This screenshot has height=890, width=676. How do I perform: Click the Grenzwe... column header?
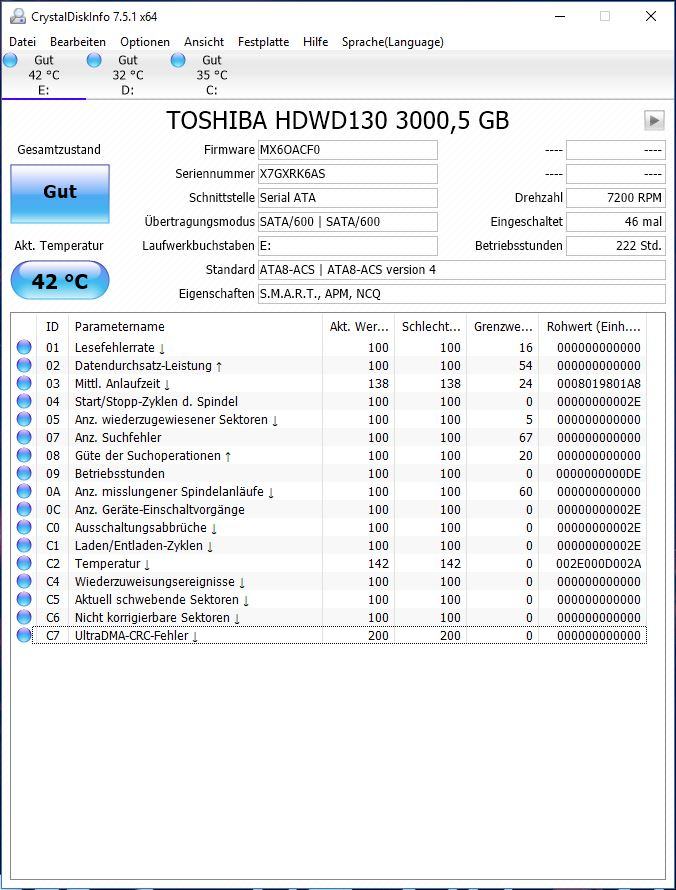tap(503, 326)
